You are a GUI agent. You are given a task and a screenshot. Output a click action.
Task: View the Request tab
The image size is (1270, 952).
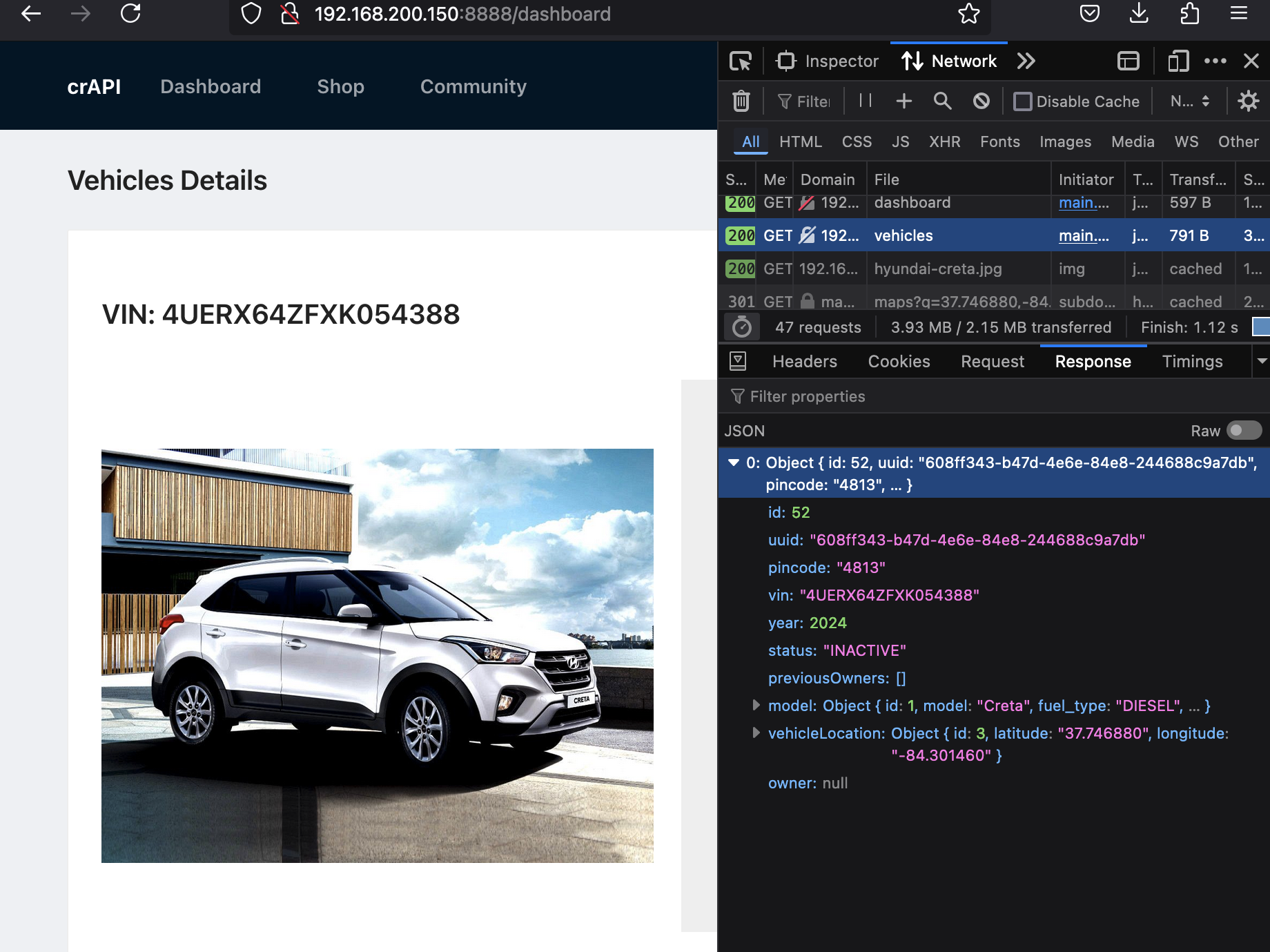click(993, 362)
